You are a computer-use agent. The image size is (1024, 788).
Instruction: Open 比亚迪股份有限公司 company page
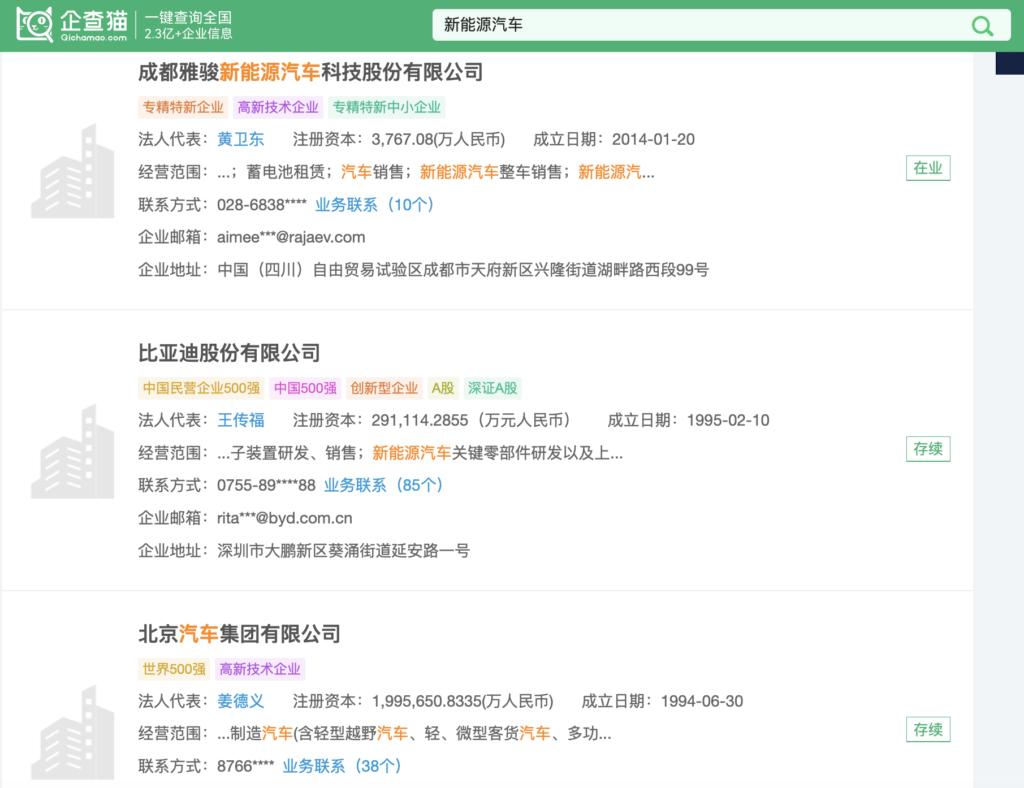click(x=229, y=353)
